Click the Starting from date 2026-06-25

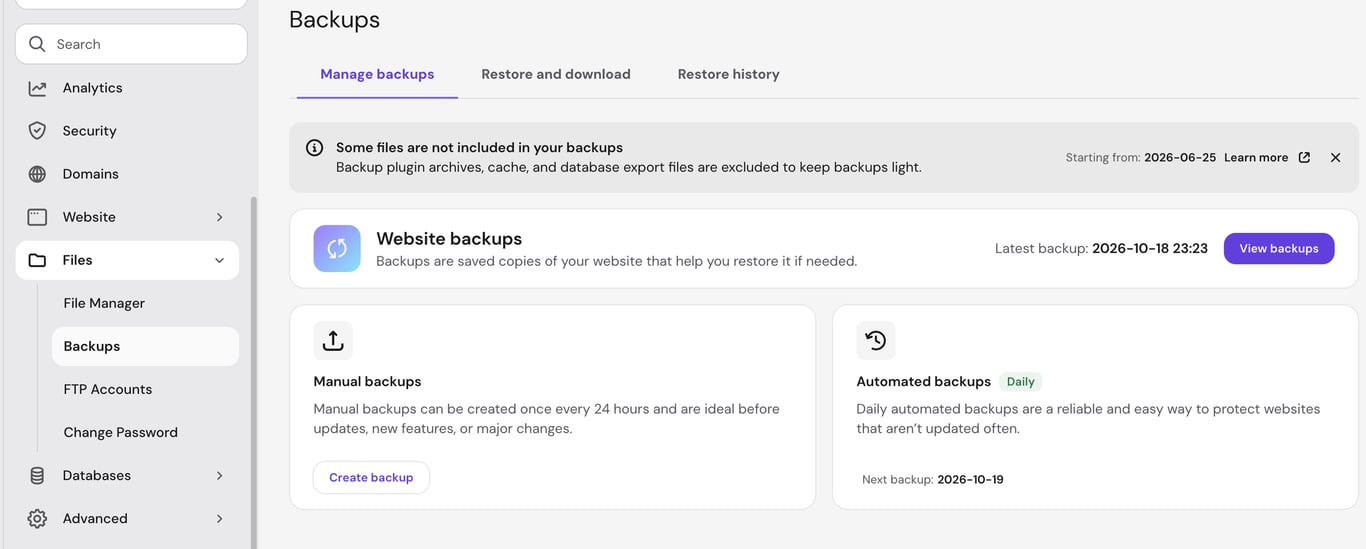click(1180, 158)
